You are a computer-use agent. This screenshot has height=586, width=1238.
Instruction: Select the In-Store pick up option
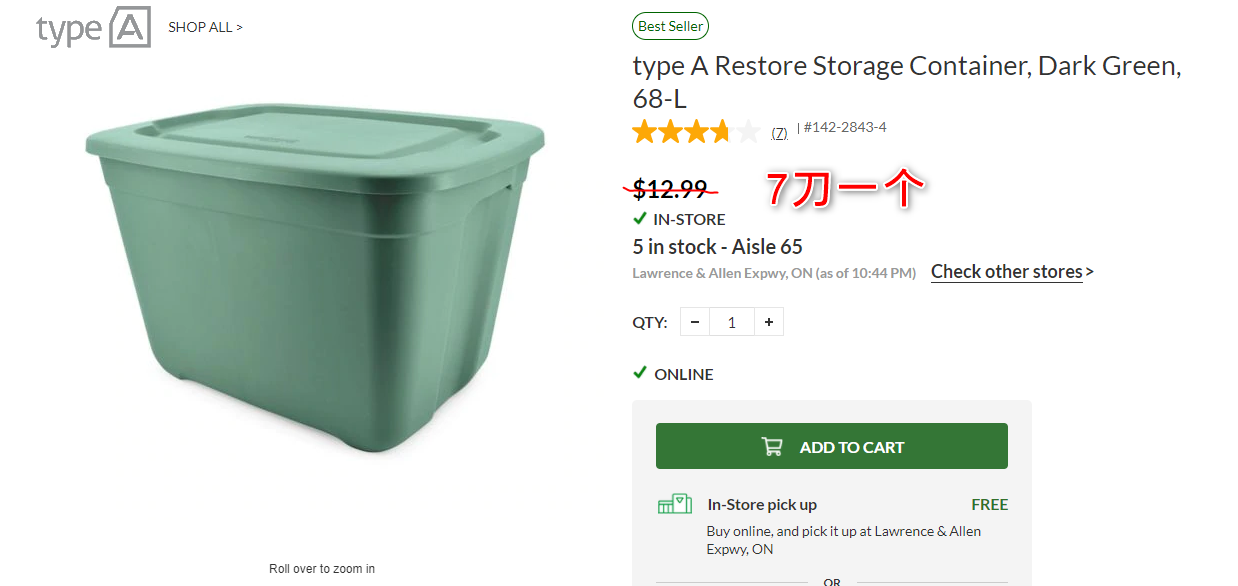[762, 505]
